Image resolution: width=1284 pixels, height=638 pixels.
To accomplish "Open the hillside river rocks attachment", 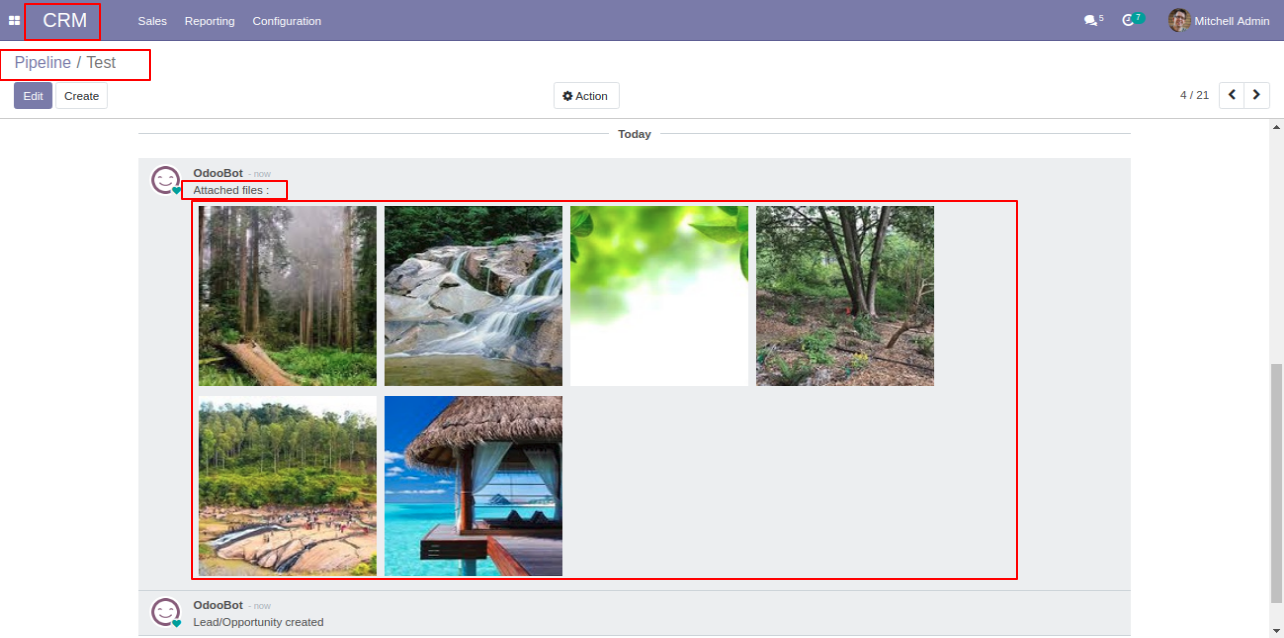I will [x=288, y=486].
